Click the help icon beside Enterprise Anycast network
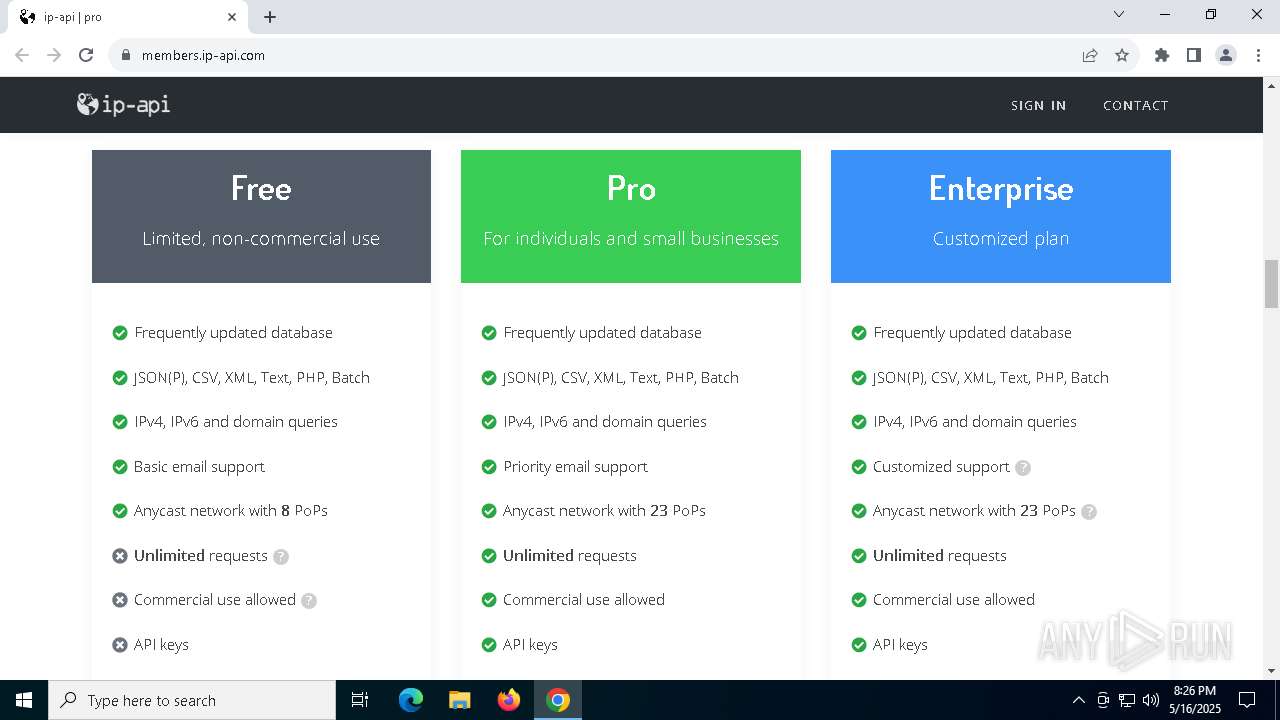The image size is (1280, 720). click(1089, 511)
